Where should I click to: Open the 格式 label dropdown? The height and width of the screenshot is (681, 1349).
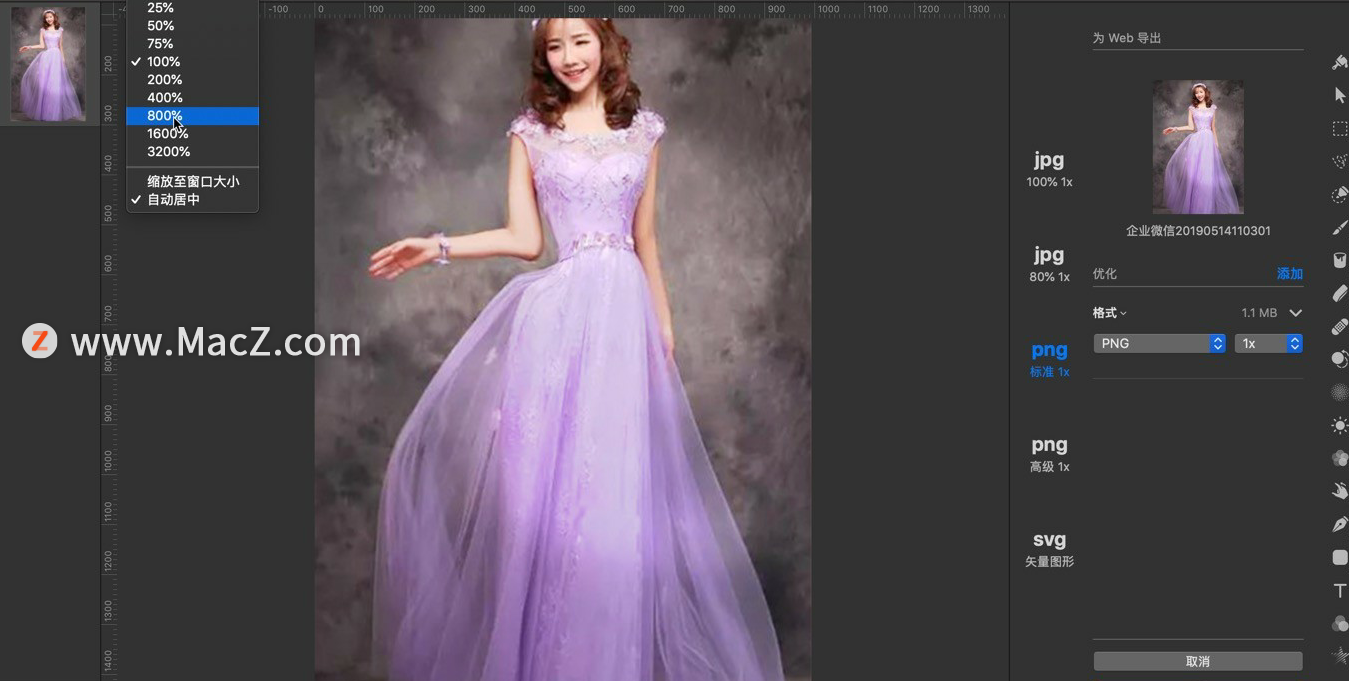coord(1110,313)
